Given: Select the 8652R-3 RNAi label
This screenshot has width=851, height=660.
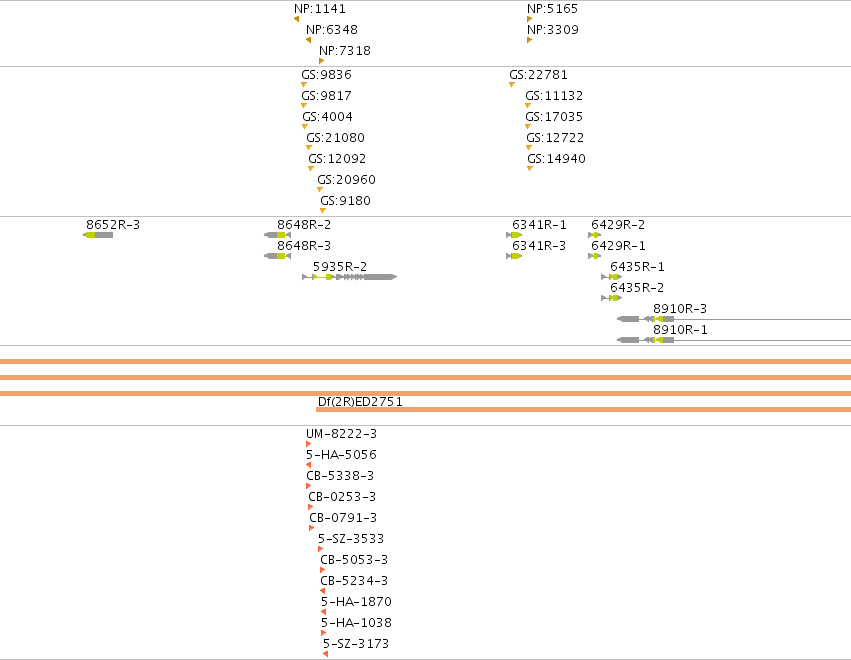Looking at the screenshot, I should tap(113, 225).
